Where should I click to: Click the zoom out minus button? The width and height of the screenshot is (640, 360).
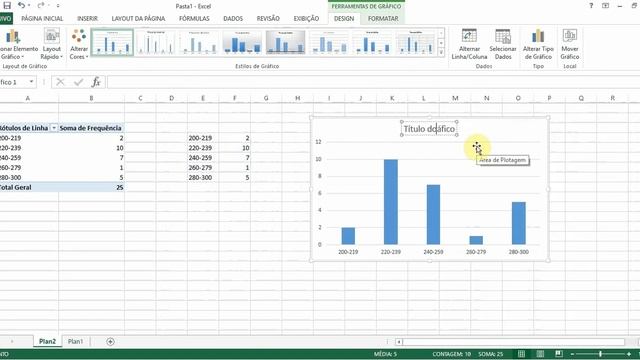point(572,354)
